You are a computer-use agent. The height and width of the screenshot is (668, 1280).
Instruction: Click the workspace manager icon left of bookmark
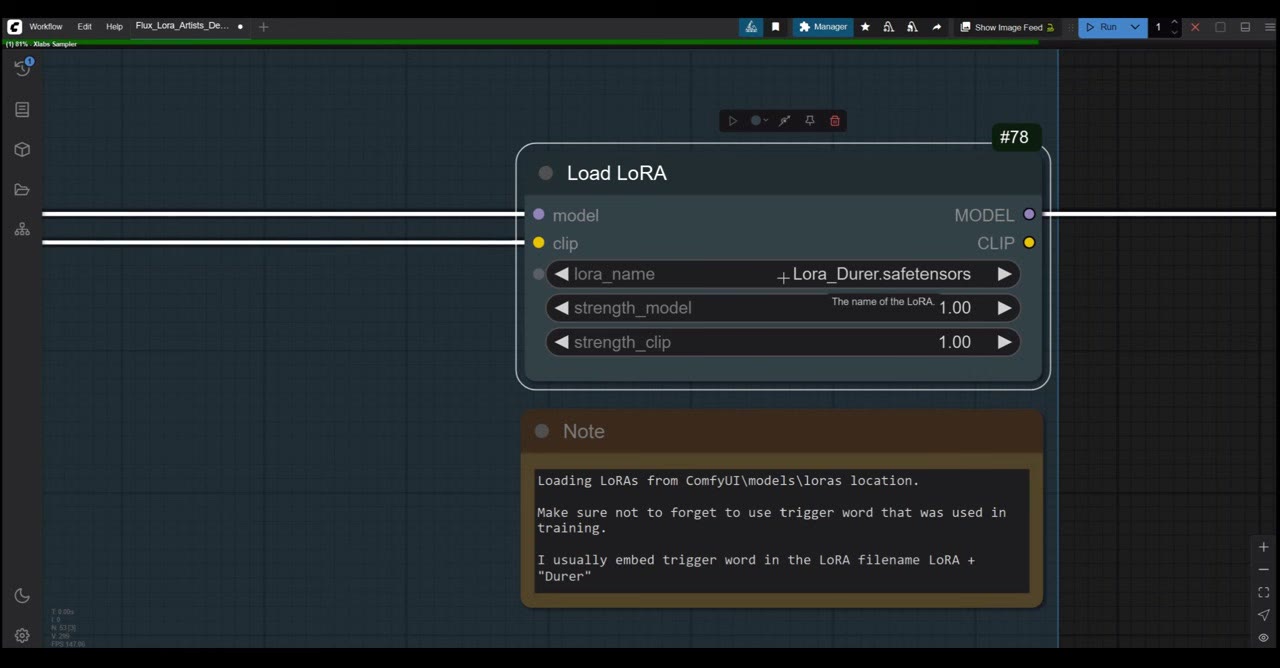point(751,27)
